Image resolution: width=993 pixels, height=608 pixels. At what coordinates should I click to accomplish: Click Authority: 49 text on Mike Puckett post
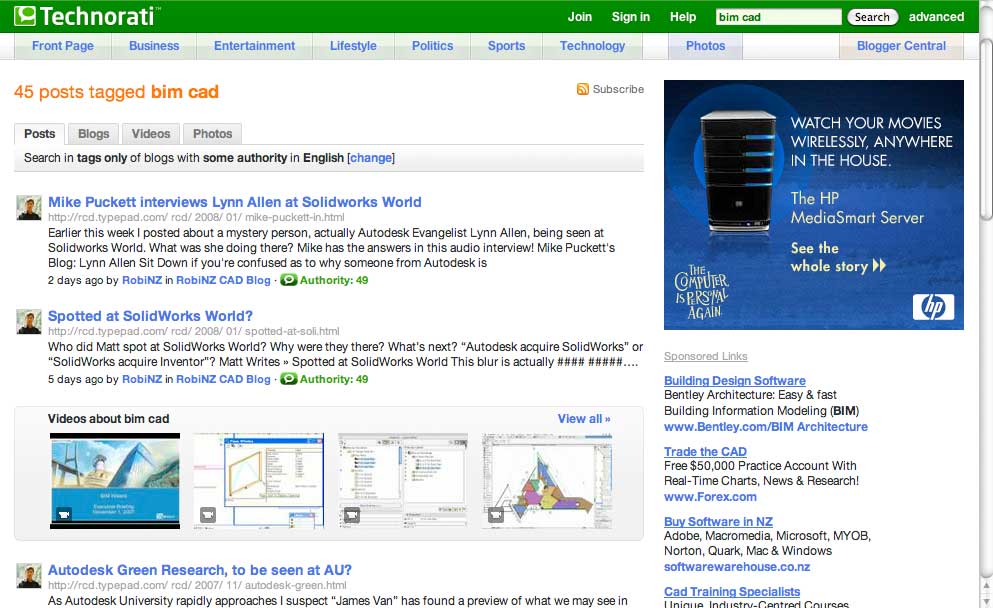[334, 280]
